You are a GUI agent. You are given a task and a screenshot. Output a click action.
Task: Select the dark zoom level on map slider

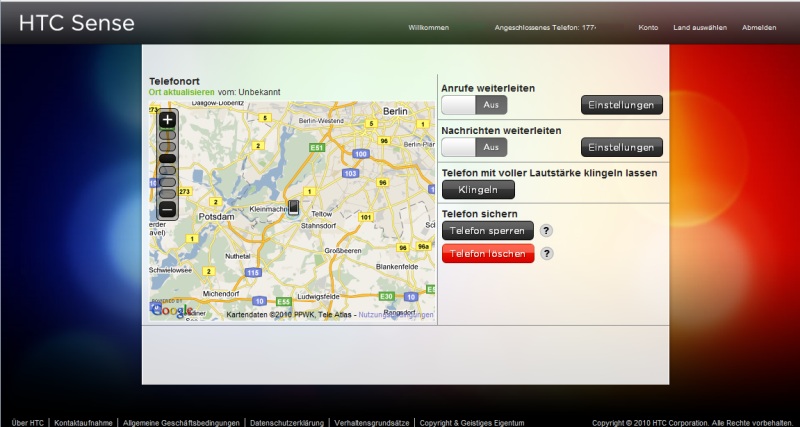[167, 158]
